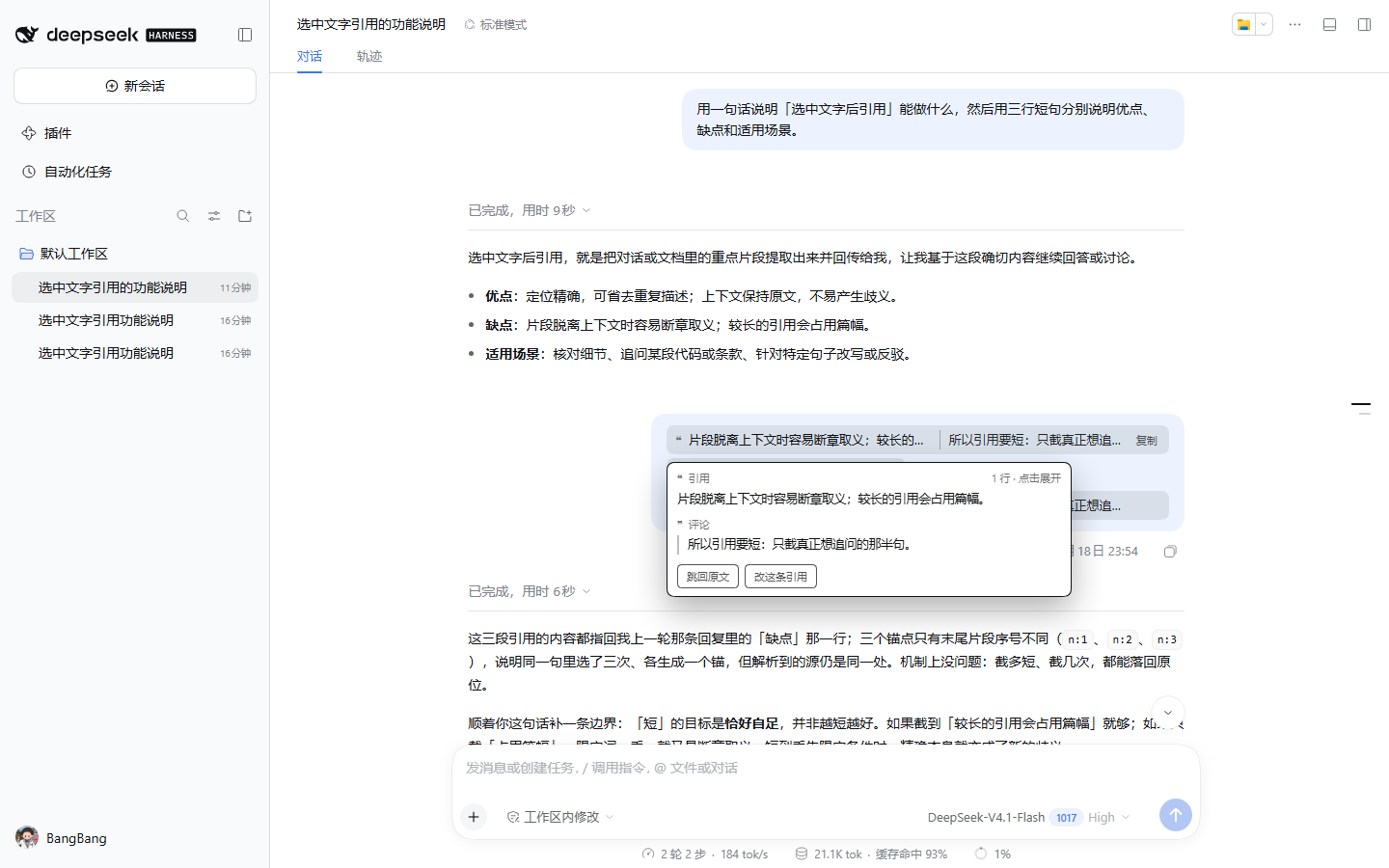Click 复制 on the quote chip
Screen dimensions: 1389x868
[x=1146, y=440]
